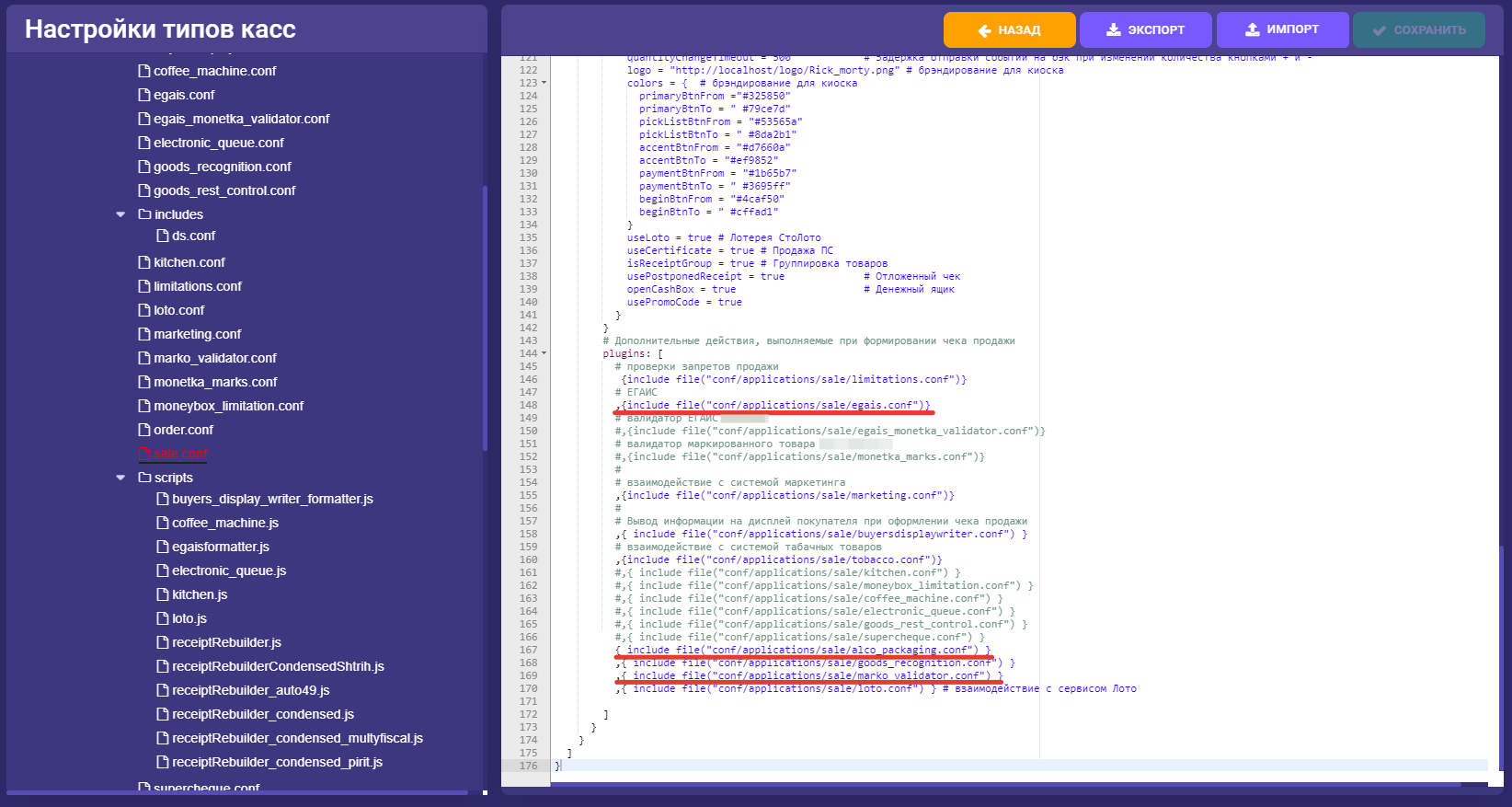
Task: Collapse the scripts folder arrow
Action: [x=120, y=478]
